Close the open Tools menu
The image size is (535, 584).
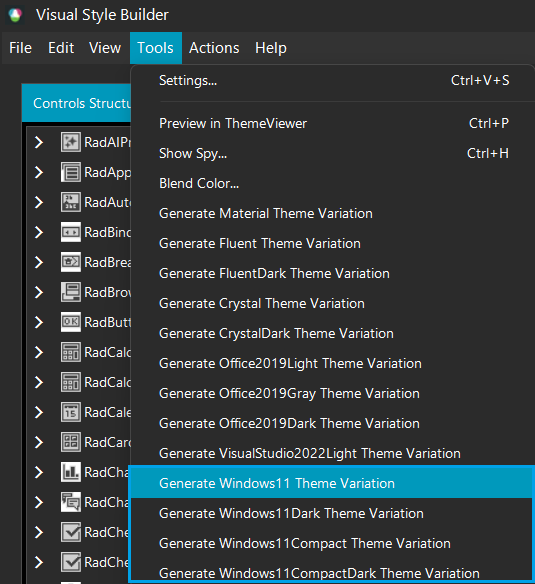pyautogui.click(x=156, y=48)
